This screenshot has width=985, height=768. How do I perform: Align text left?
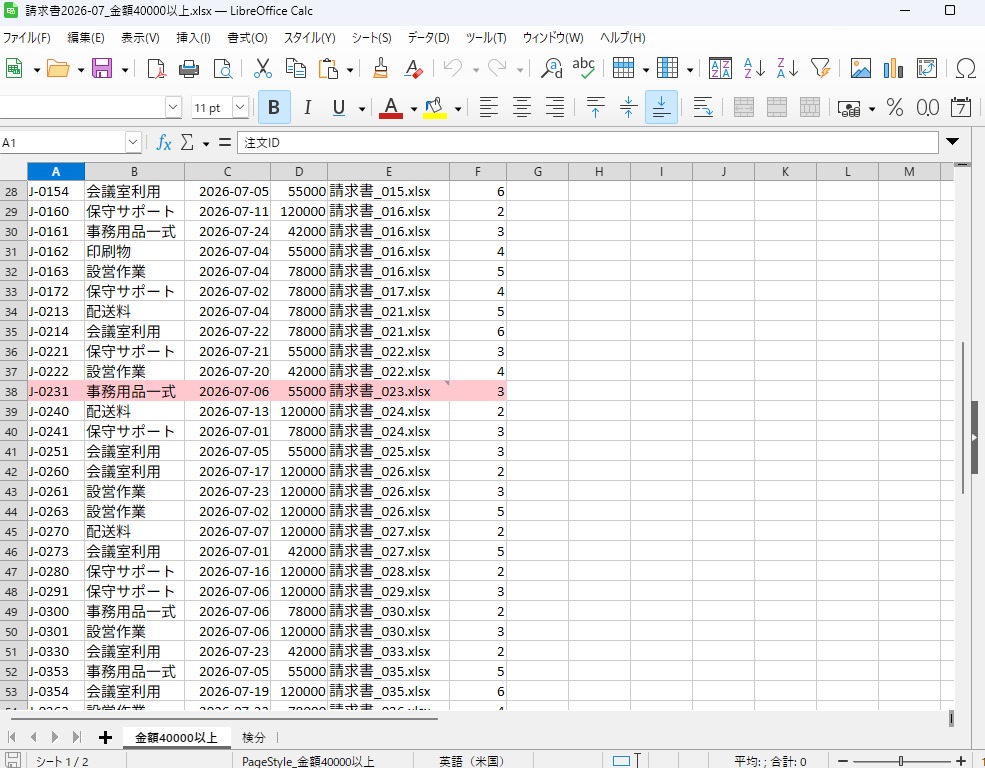[488, 107]
